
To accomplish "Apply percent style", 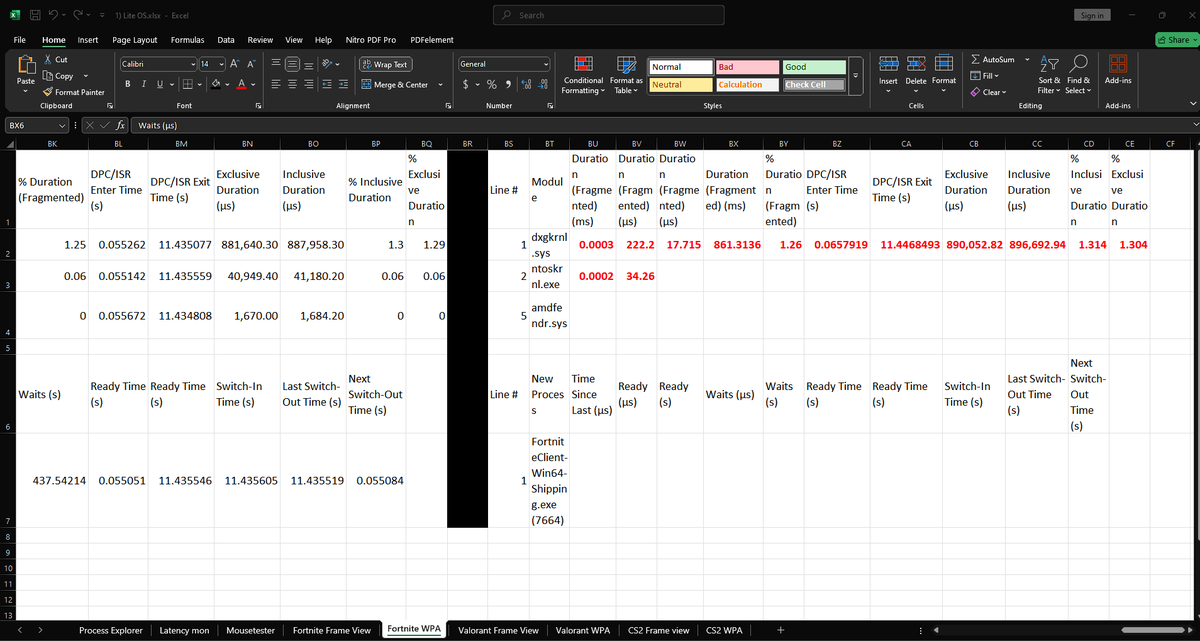I will pyautogui.click(x=492, y=85).
